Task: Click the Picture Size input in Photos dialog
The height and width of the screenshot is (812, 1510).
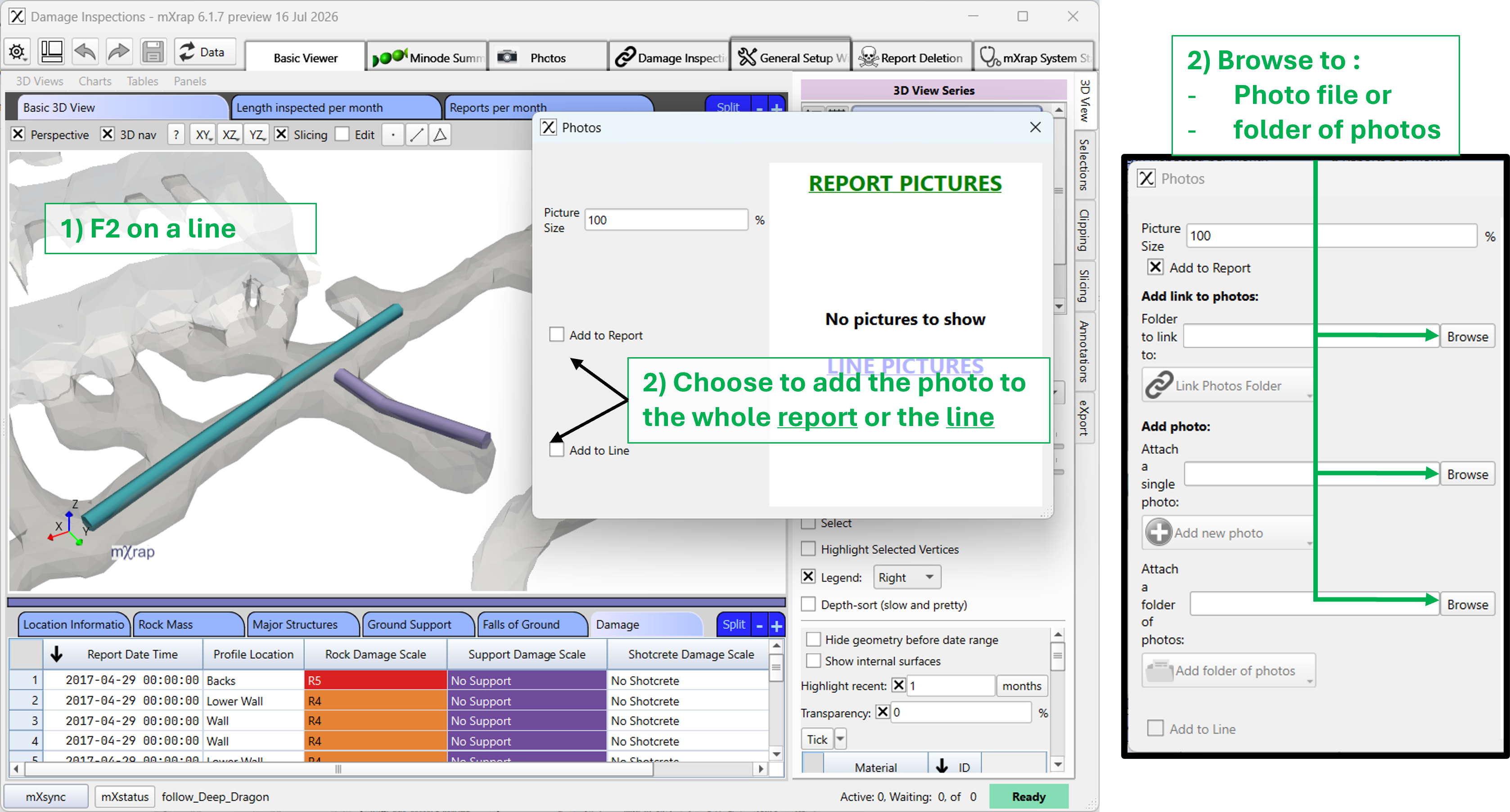Action: (666, 220)
